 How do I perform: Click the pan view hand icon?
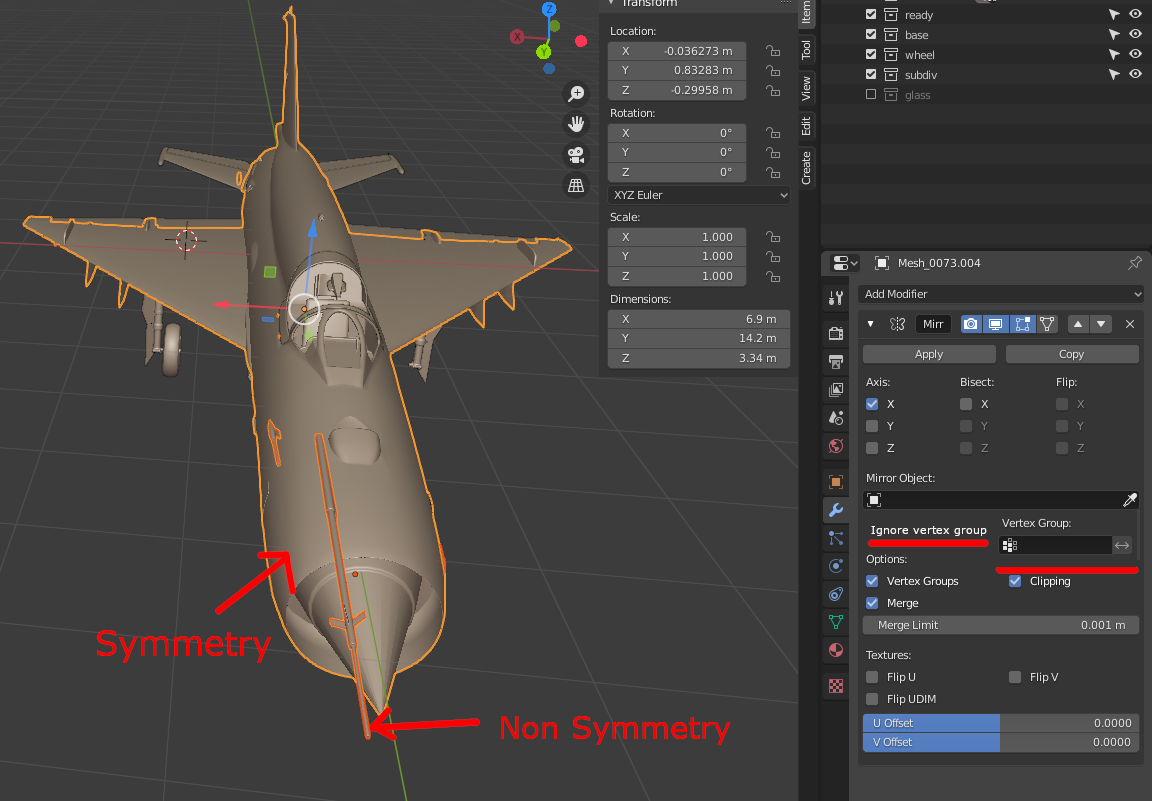click(576, 124)
